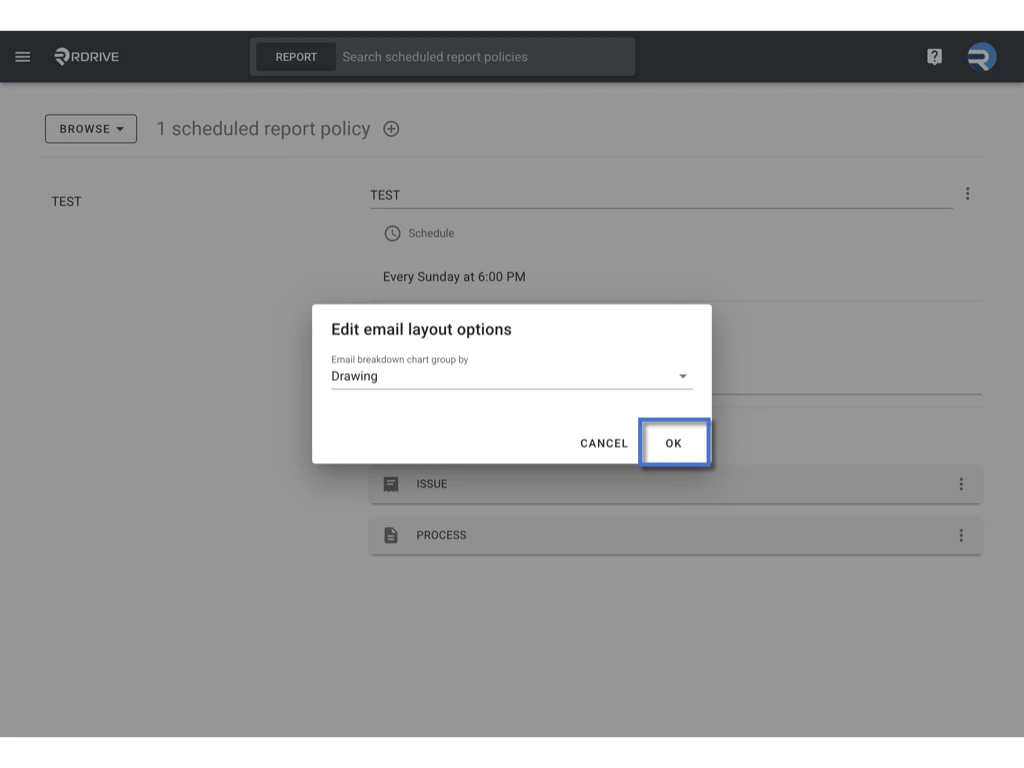Click the Schedule clock icon

click(391, 233)
